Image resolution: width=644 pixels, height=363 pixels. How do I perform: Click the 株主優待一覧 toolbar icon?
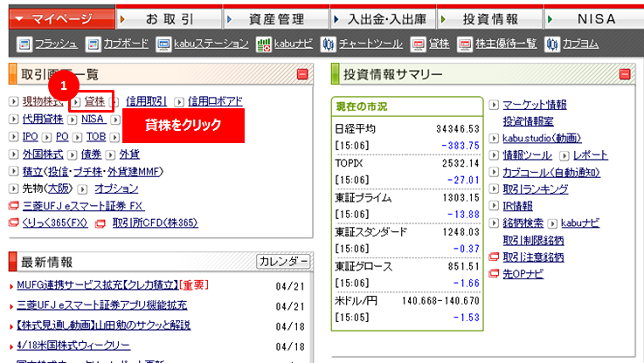click(465, 44)
